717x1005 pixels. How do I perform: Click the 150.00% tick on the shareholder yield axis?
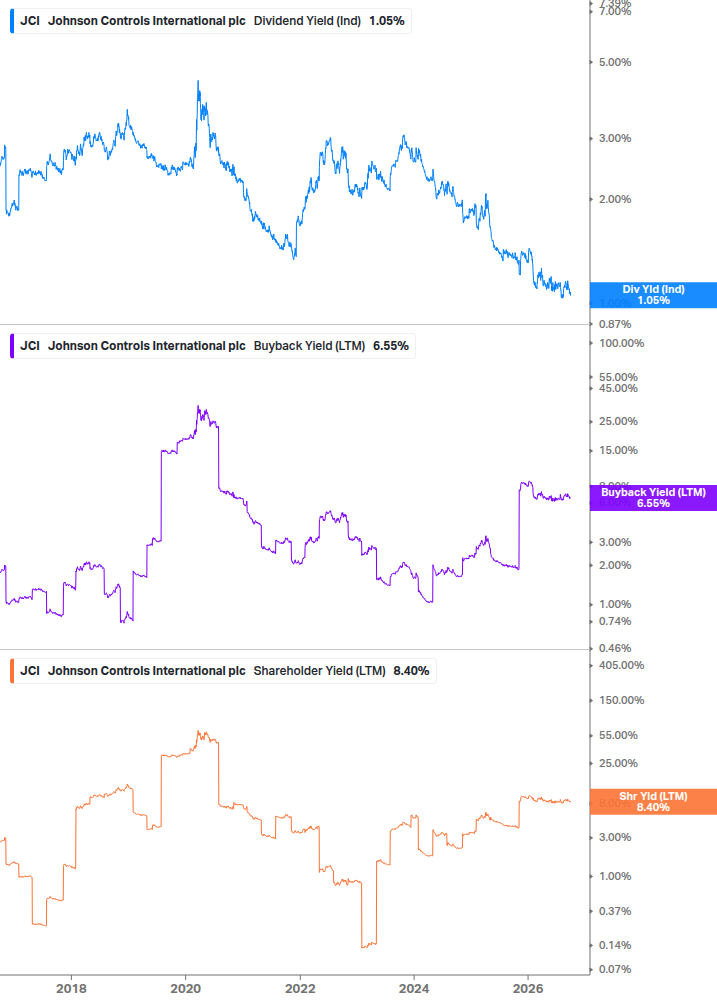622,701
